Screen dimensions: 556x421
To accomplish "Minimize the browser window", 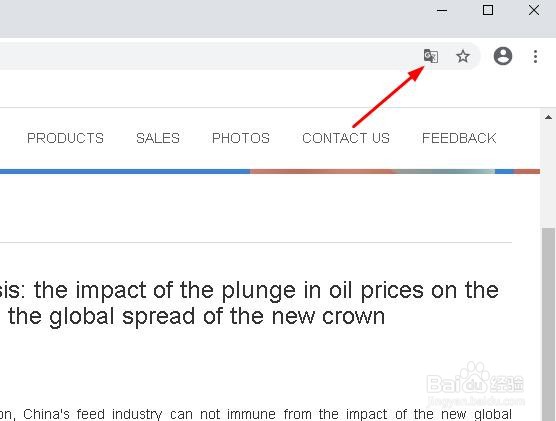I will tap(442, 11).
